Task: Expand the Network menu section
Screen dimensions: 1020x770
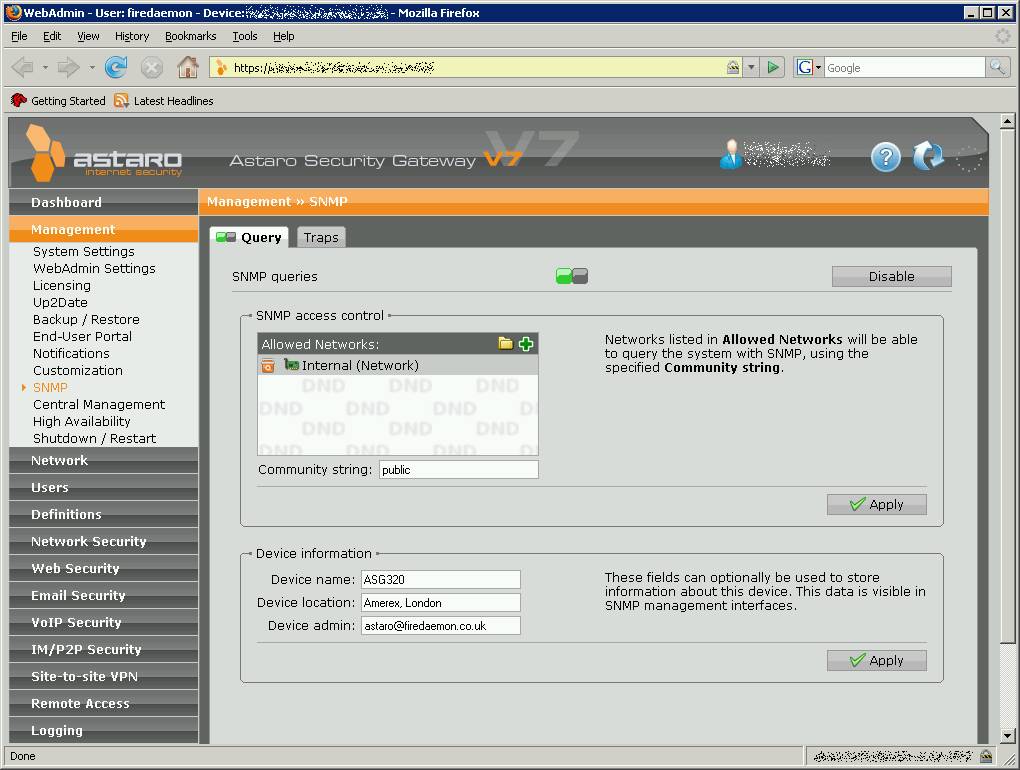Action: pyautogui.click(x=104, y=460)
